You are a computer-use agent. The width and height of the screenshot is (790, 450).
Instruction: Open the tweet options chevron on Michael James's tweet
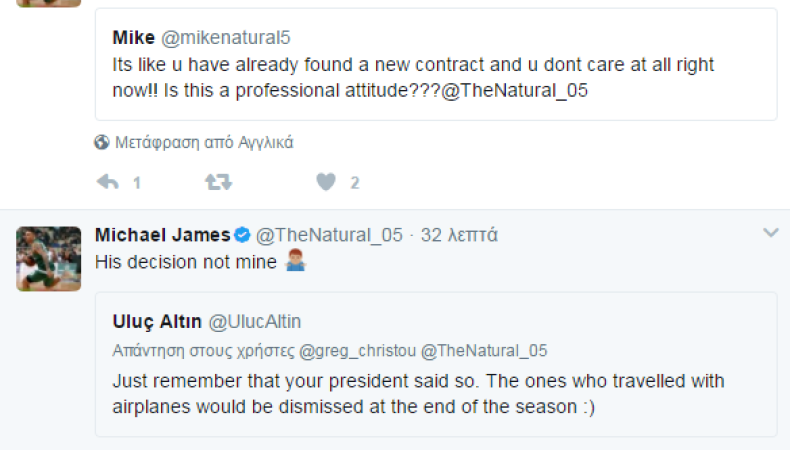pyautogui.click(x=770, y=233)
